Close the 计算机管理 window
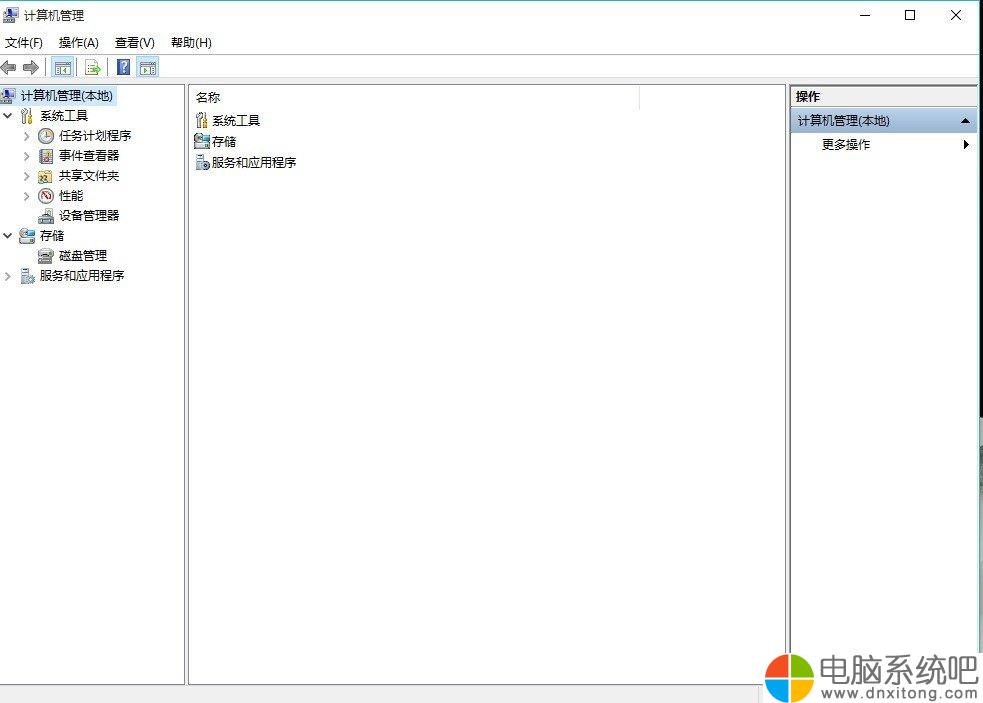This screenshot has height=703, width=983. click(x=955, y=15)
